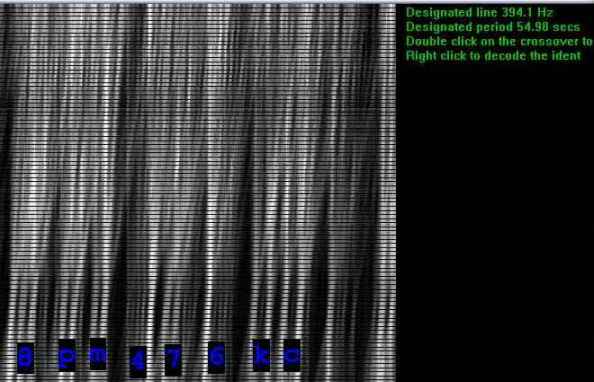
Task: Click the 'Double click on the crossover' hint
Action: tap(499, 41)
